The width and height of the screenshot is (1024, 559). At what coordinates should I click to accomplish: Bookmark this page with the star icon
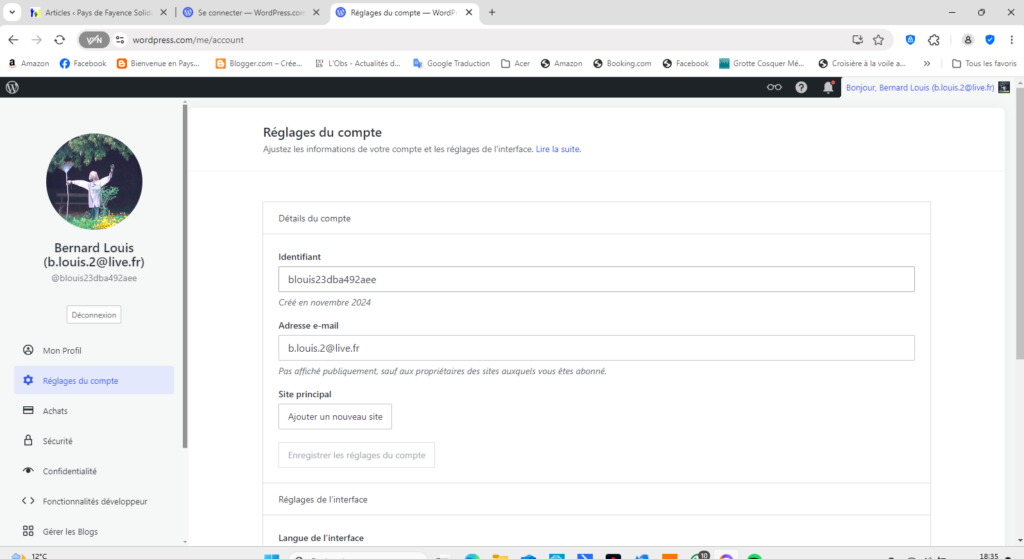(x=878, y=40)
